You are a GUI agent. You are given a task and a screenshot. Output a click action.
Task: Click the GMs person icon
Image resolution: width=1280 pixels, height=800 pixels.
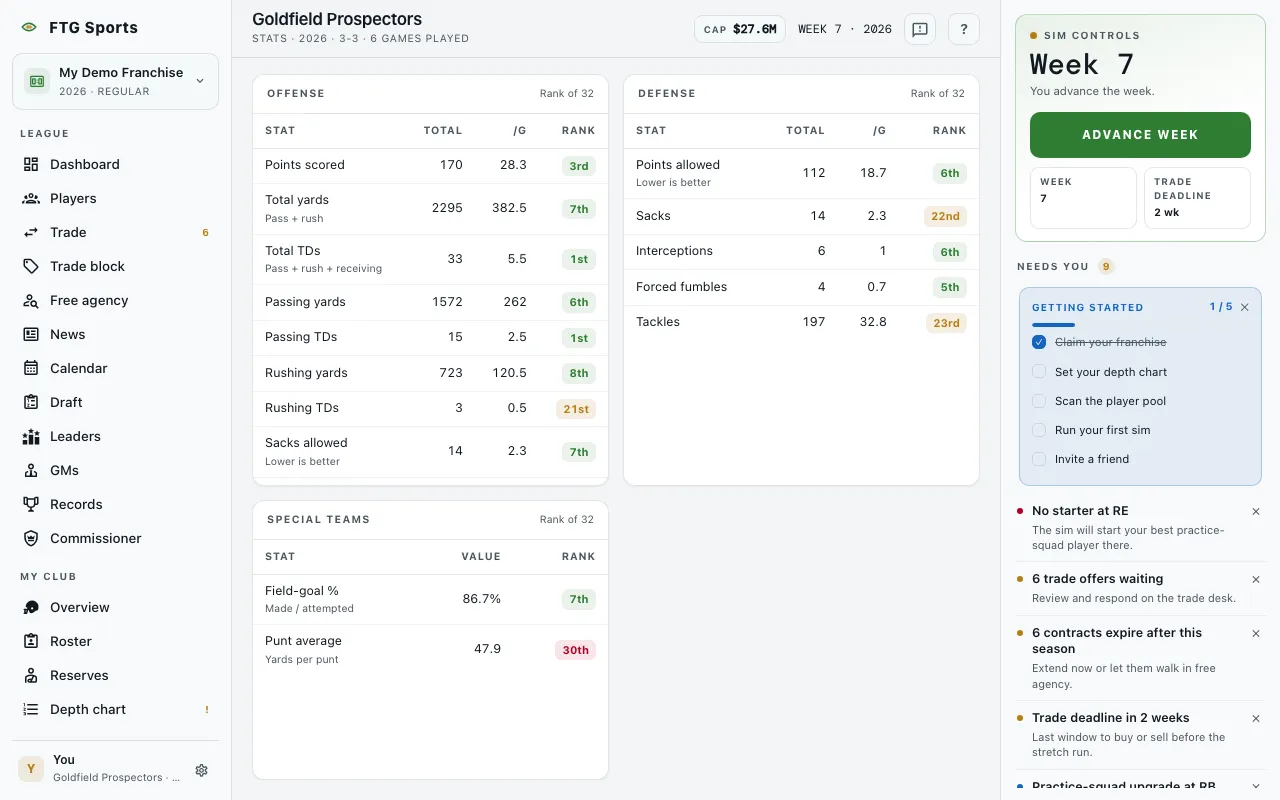click(x=31, y=470)
